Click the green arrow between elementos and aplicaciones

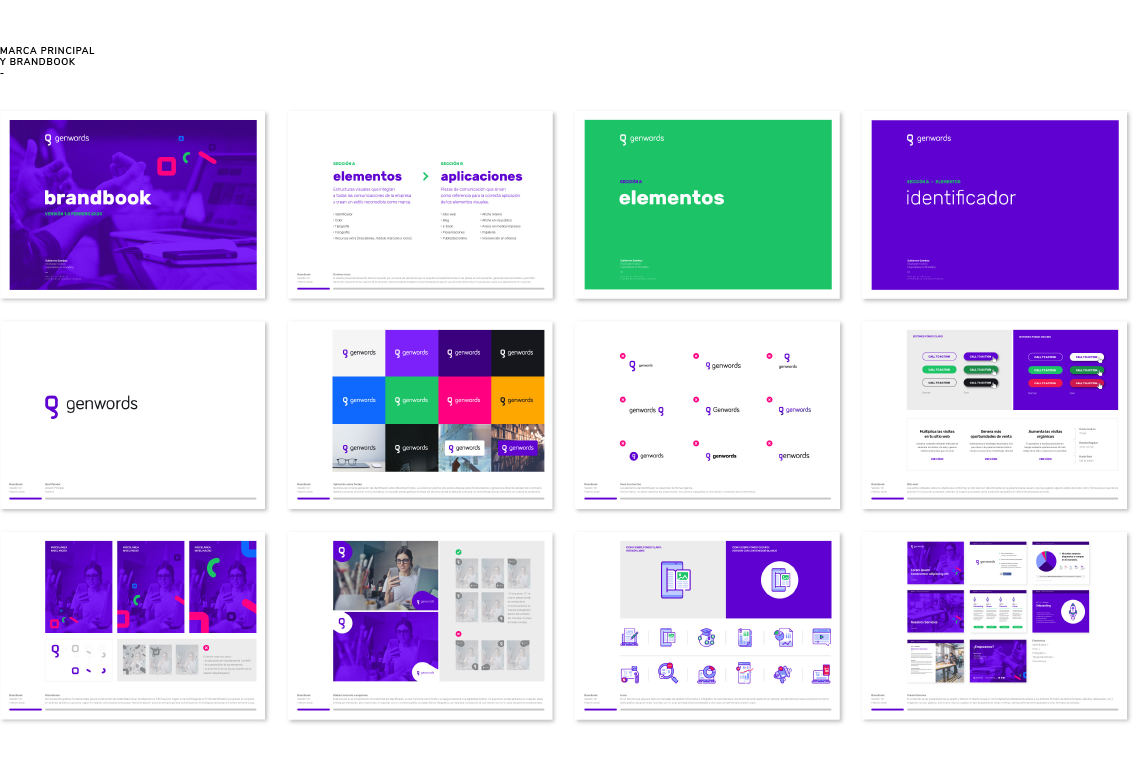tap(425, 176)
